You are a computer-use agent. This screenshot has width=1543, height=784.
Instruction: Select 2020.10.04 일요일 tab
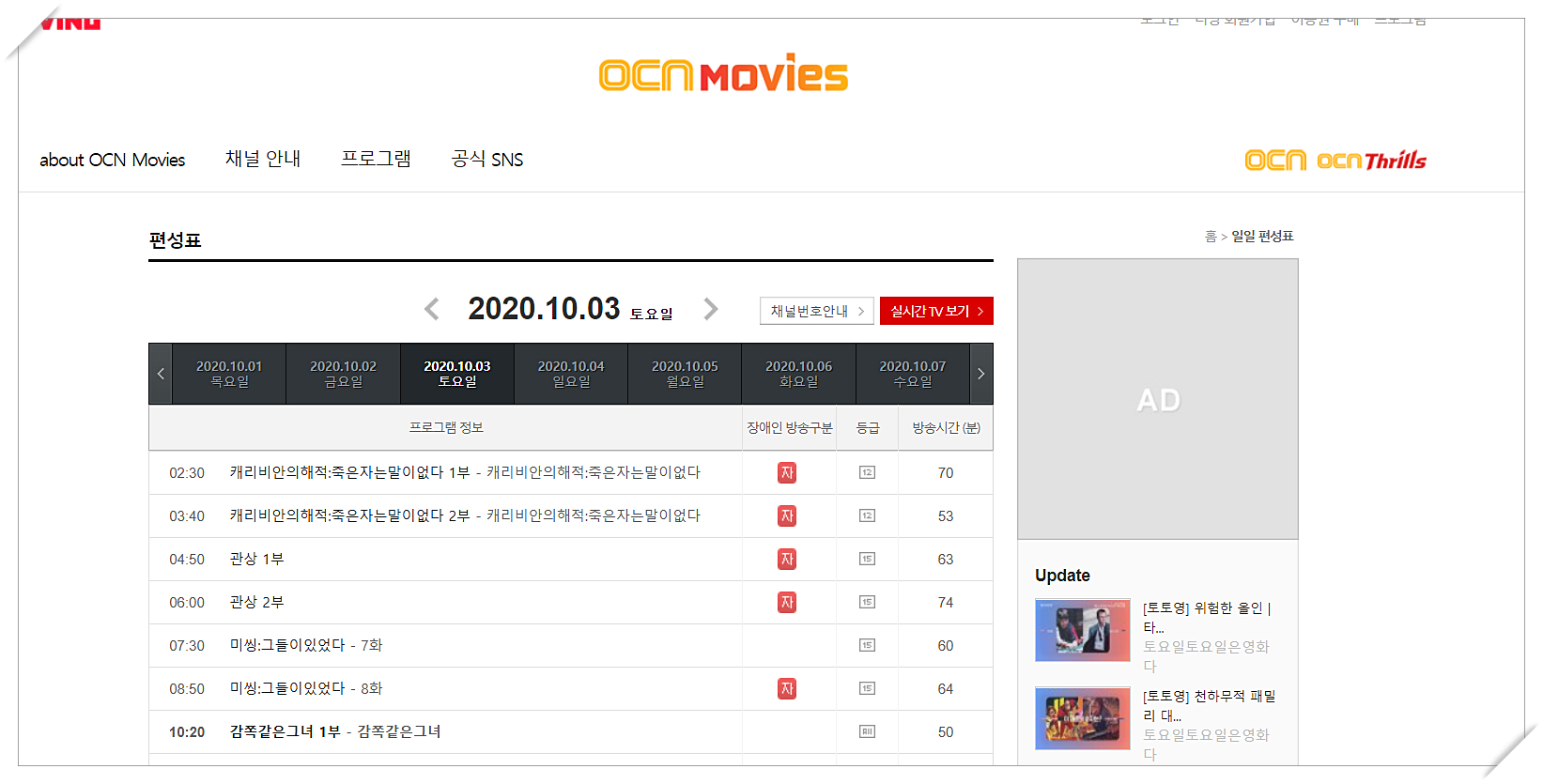[571, 374]
